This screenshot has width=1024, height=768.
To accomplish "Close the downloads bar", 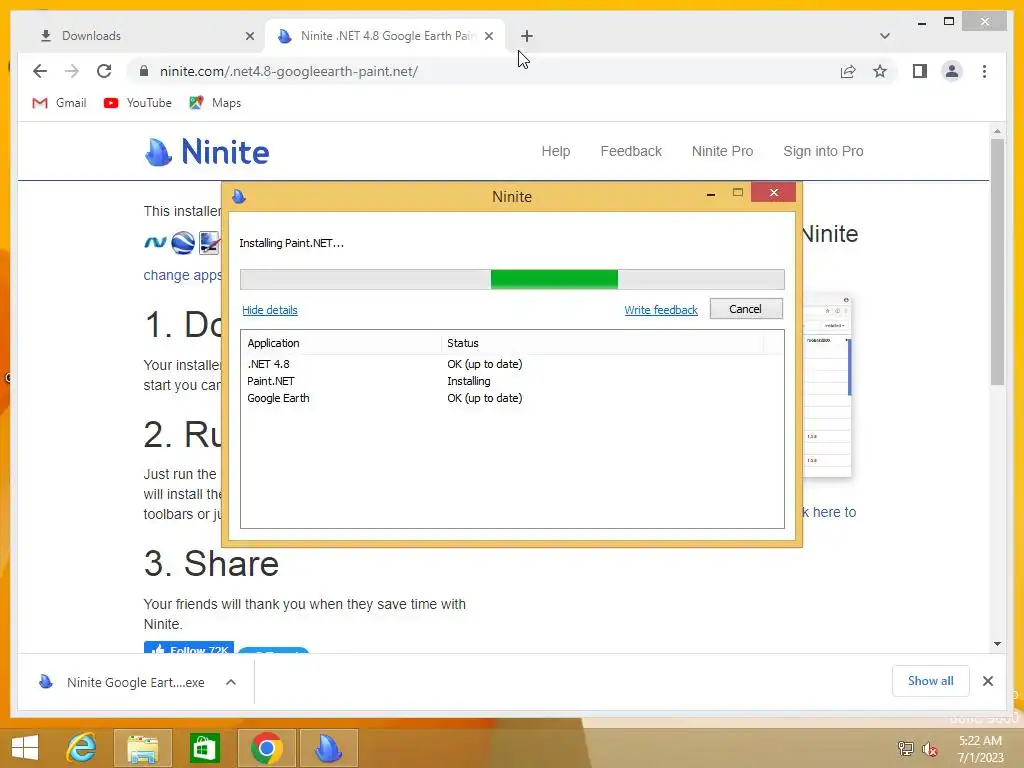I will click(987, 681).
